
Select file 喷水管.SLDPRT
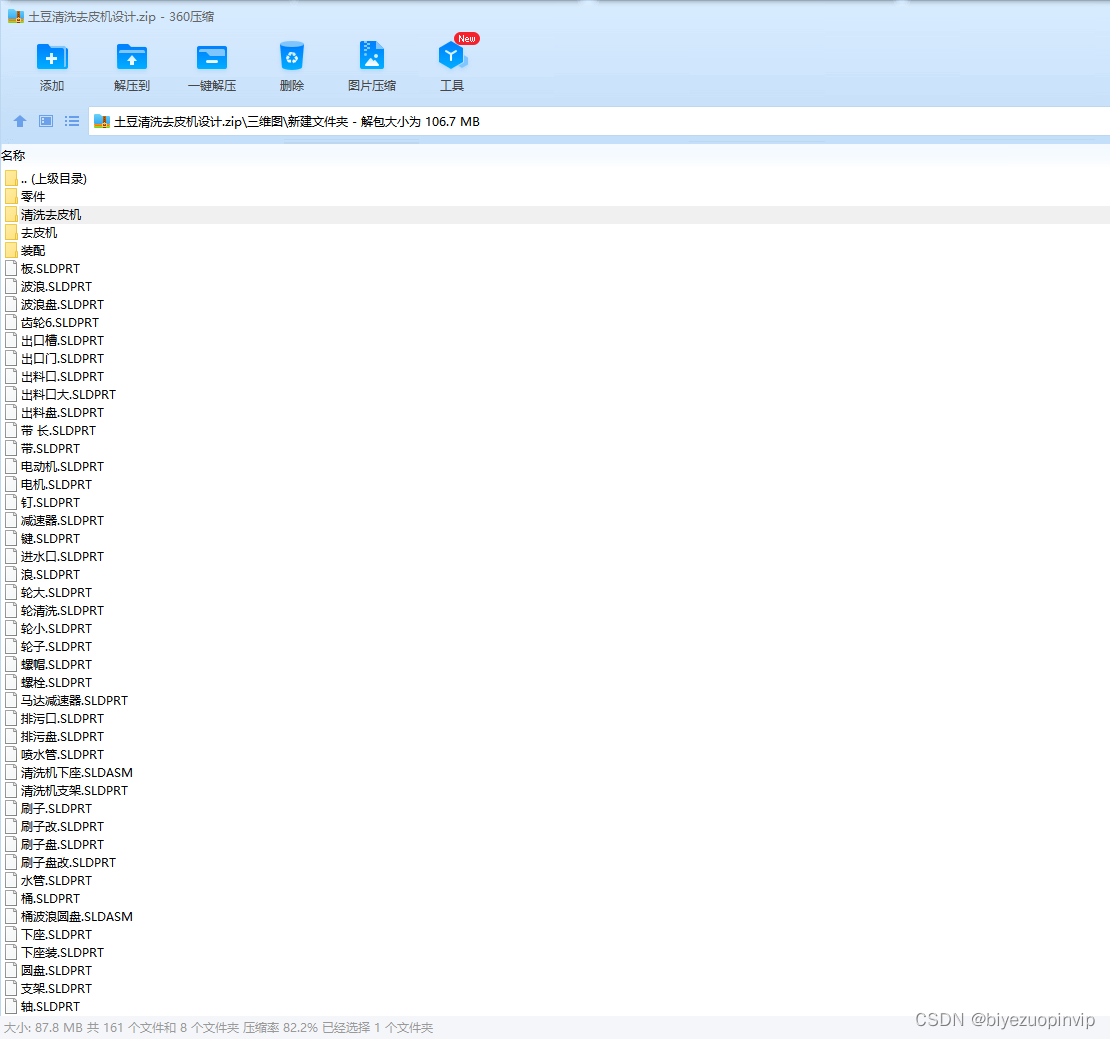[62, 755]
